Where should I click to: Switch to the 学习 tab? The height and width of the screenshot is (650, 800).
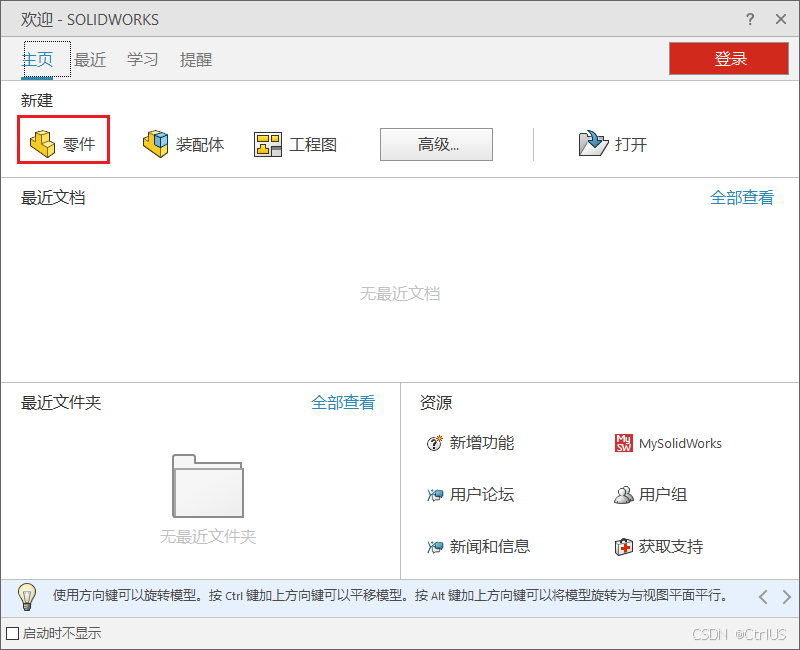[142, 60]
